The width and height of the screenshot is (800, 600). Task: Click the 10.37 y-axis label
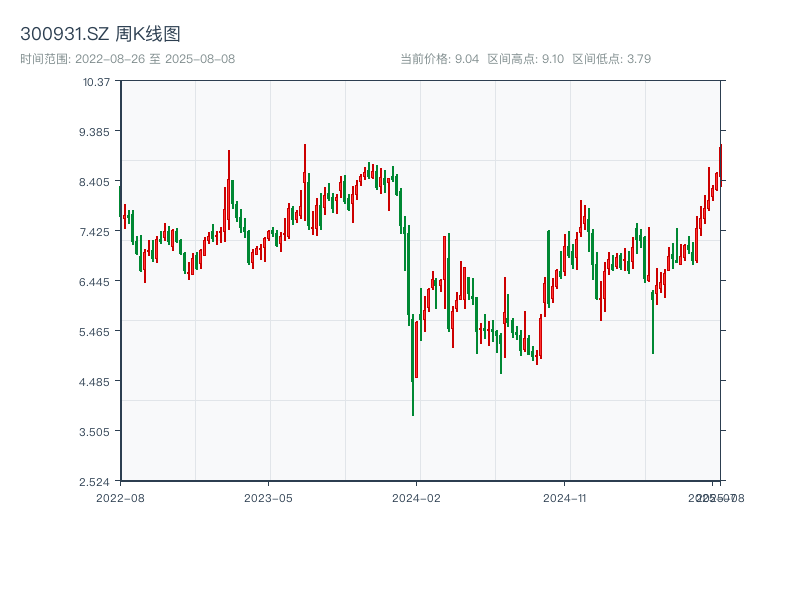coord(97,82)
